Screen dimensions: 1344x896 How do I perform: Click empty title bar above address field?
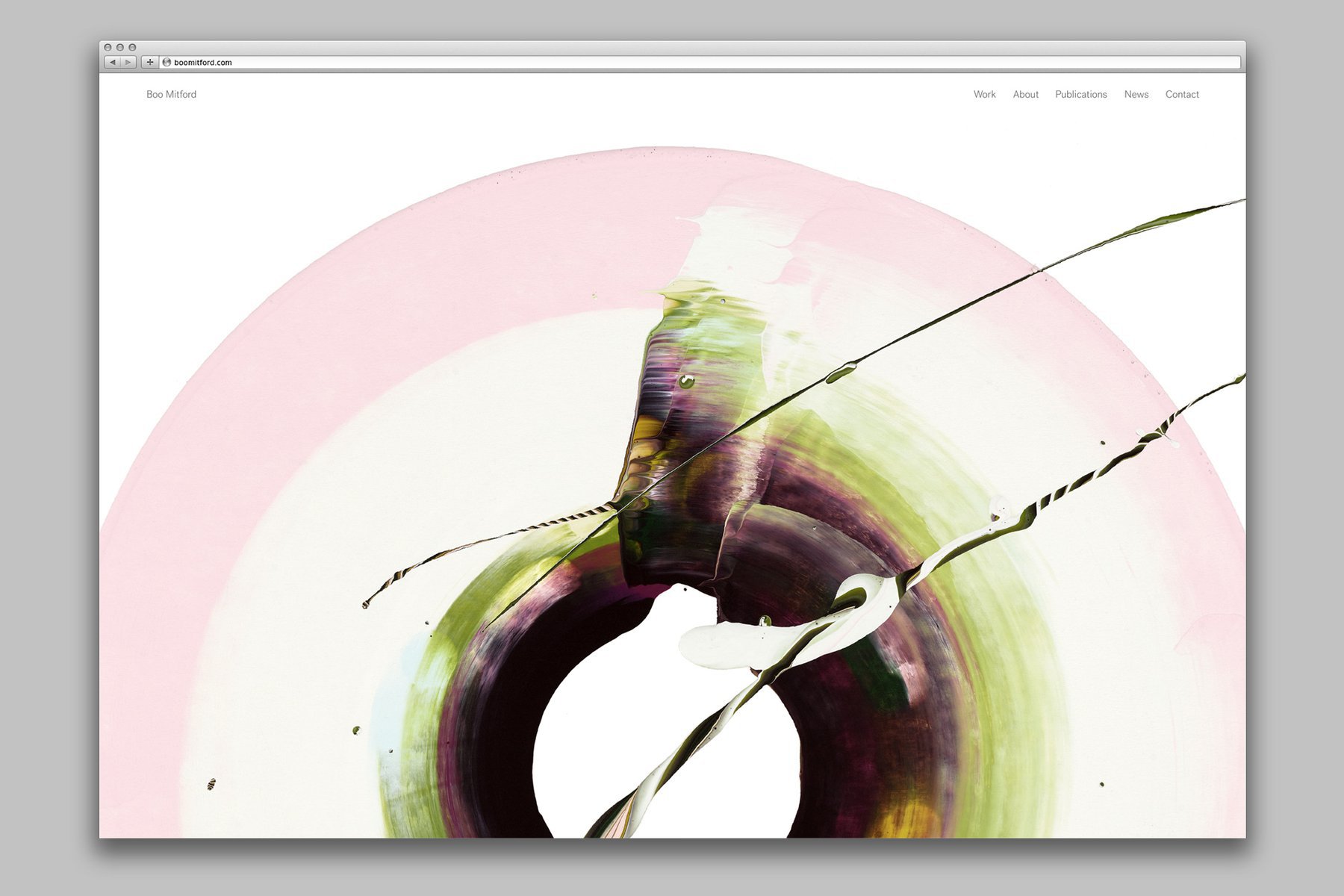point(672,47)
